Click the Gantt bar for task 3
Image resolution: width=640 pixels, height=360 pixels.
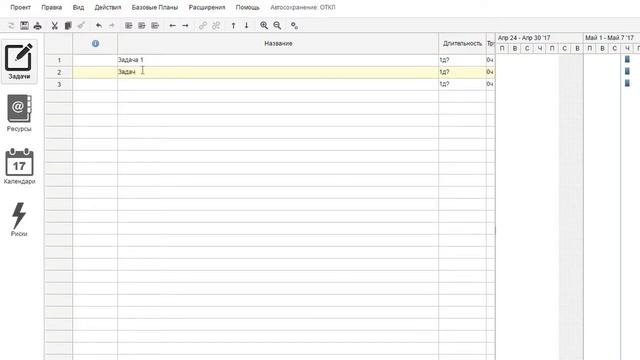pos(627,83)
